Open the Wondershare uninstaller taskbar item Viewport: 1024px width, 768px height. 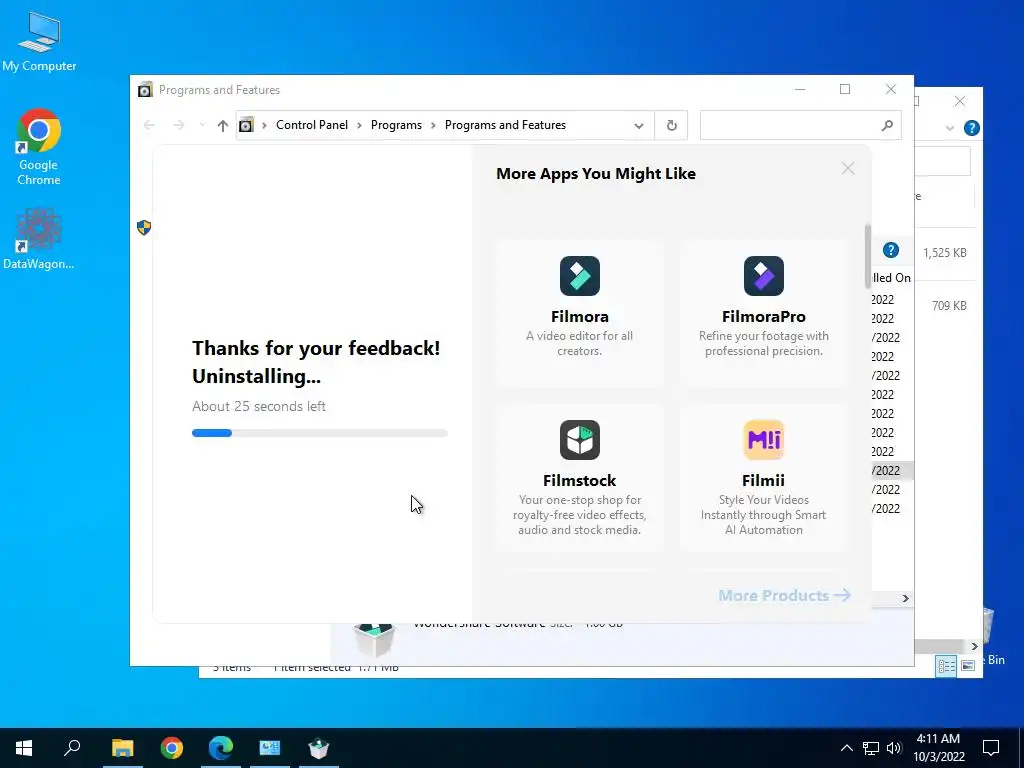point(319,748)
